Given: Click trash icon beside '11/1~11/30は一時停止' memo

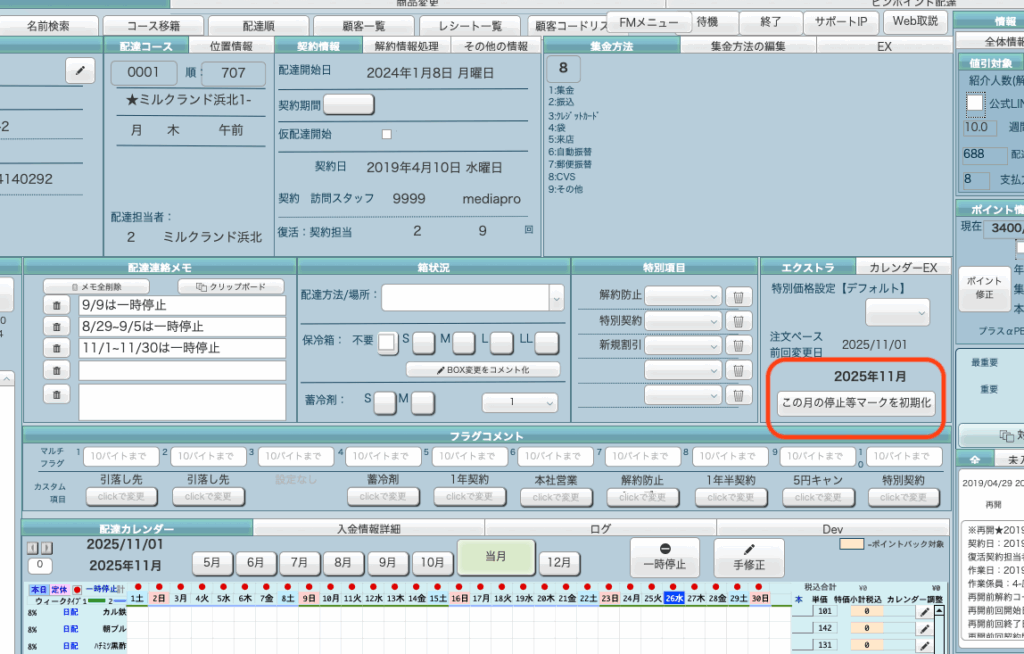Looking at the screenshot, I should click(57, 348).
